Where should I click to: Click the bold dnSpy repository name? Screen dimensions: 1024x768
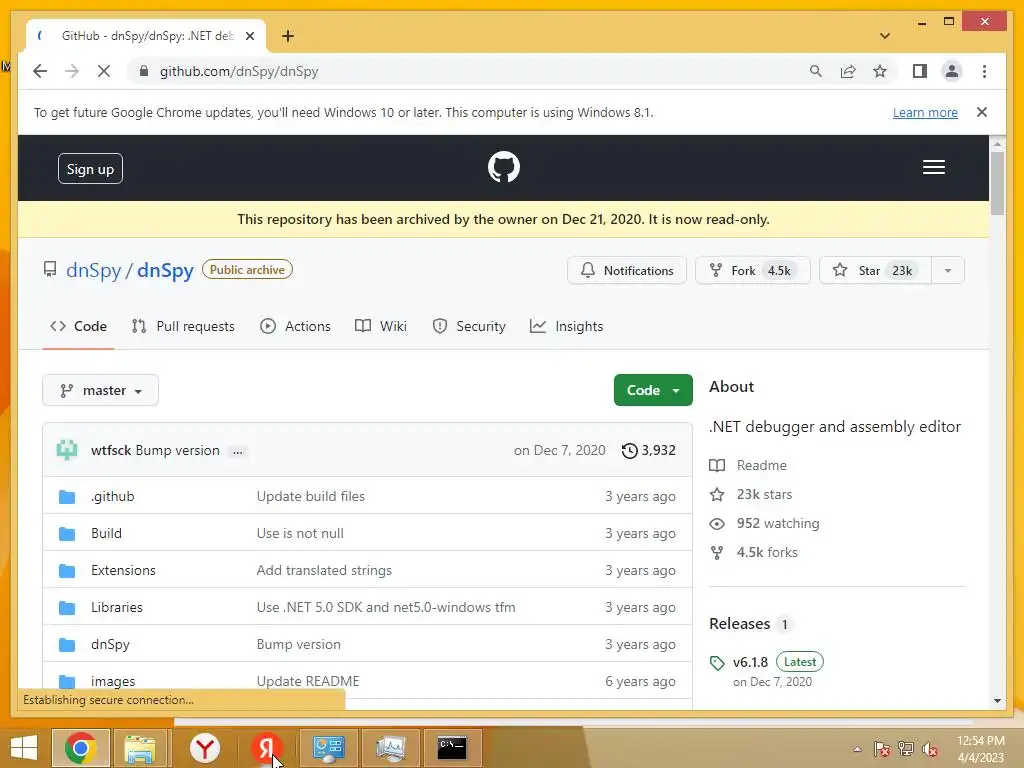pos(165,270)
